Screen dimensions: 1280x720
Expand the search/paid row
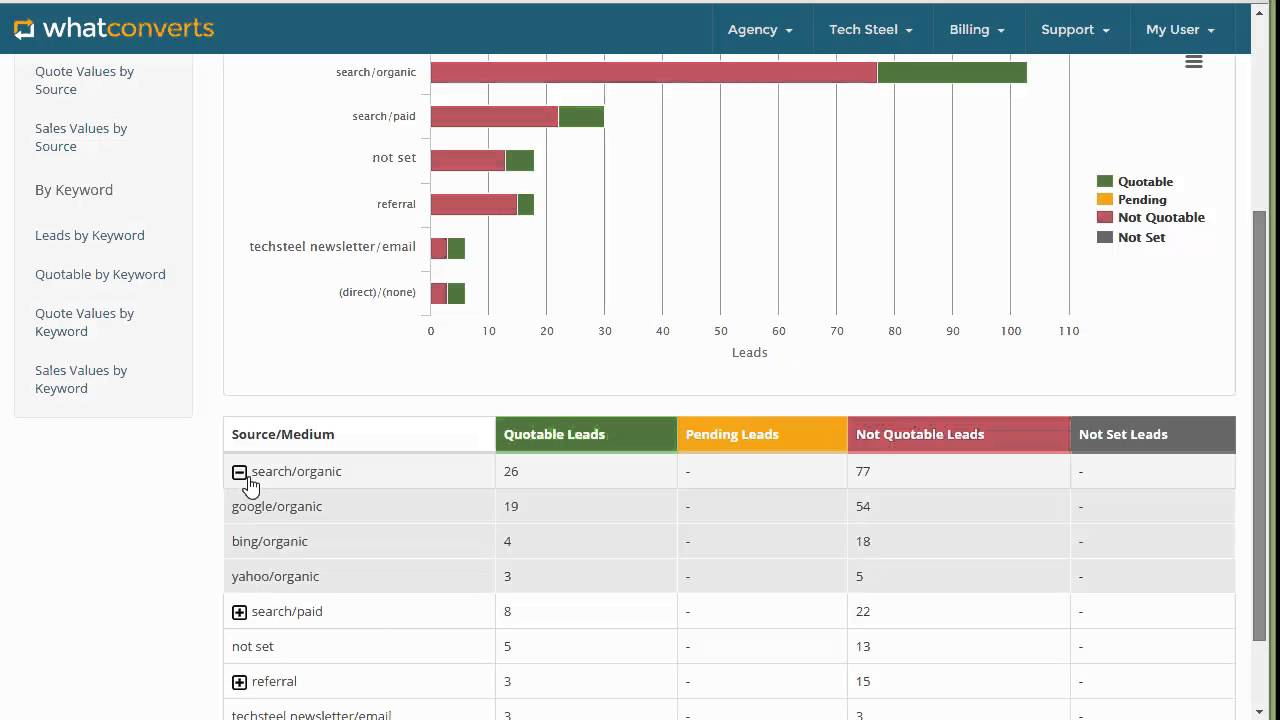[239, 612]
